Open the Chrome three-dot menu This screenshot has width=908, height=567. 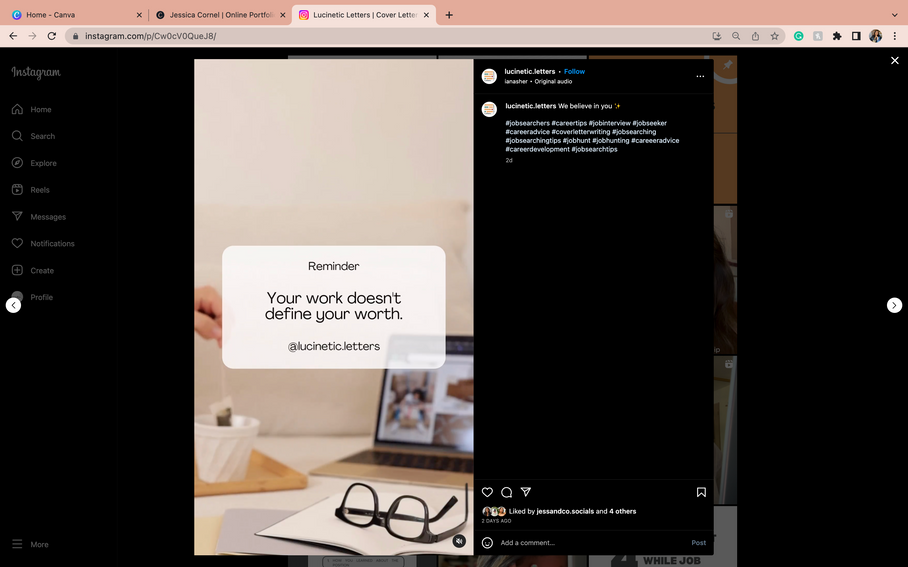[x=895, y=36]
